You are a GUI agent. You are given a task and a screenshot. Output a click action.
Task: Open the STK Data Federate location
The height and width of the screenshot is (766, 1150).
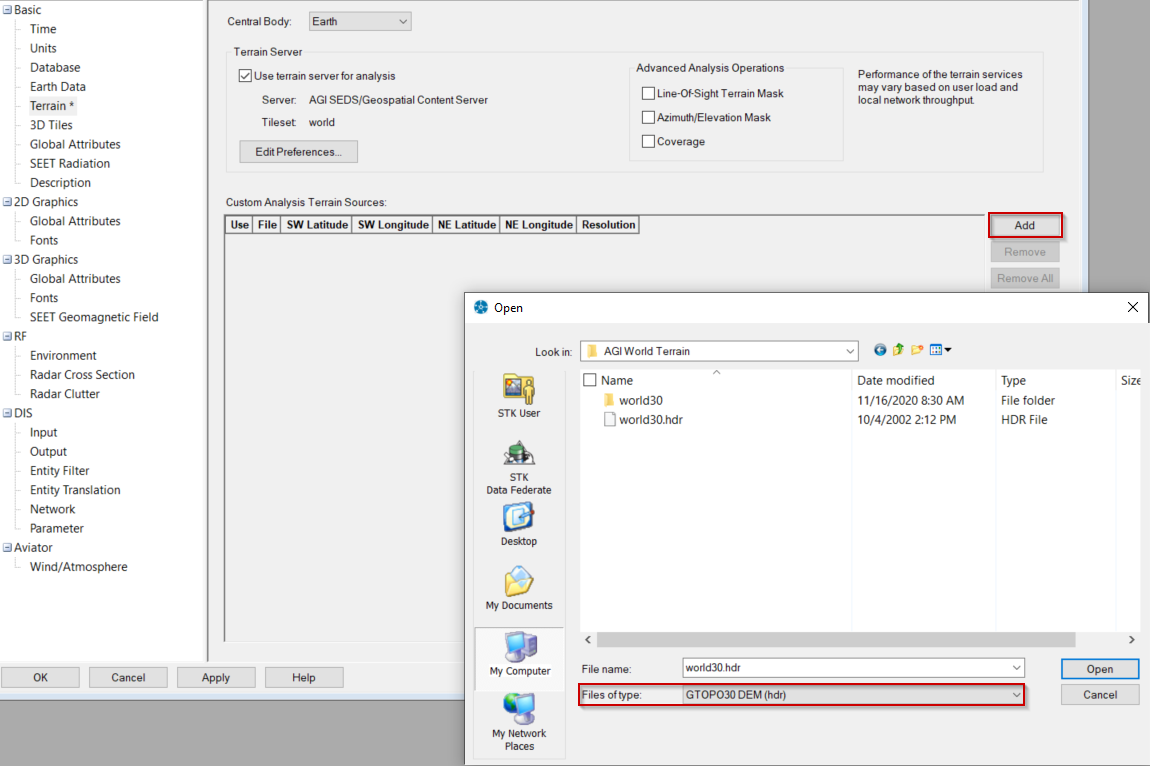click(518, 467)
